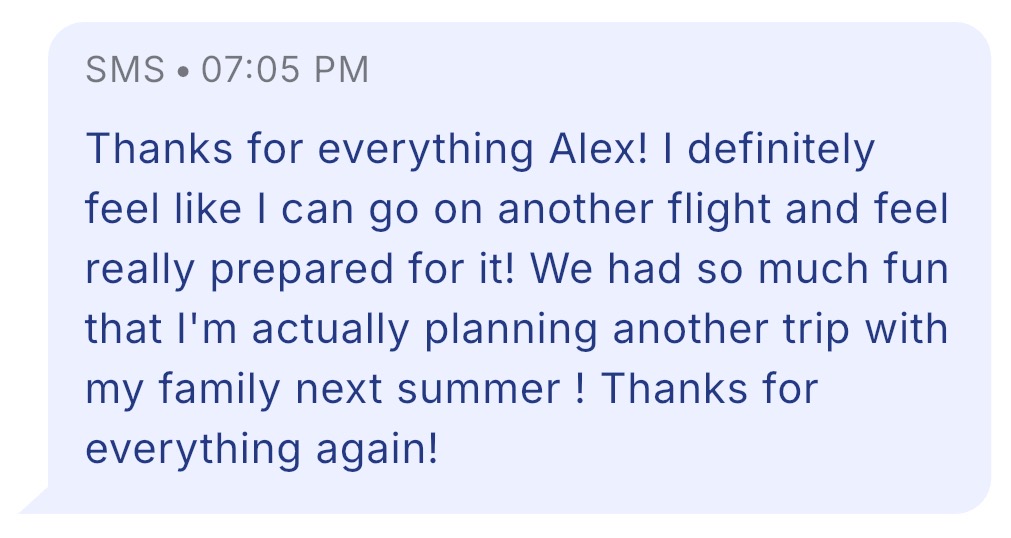
Task: Click the word actually
Action: (x=330, y=330)
